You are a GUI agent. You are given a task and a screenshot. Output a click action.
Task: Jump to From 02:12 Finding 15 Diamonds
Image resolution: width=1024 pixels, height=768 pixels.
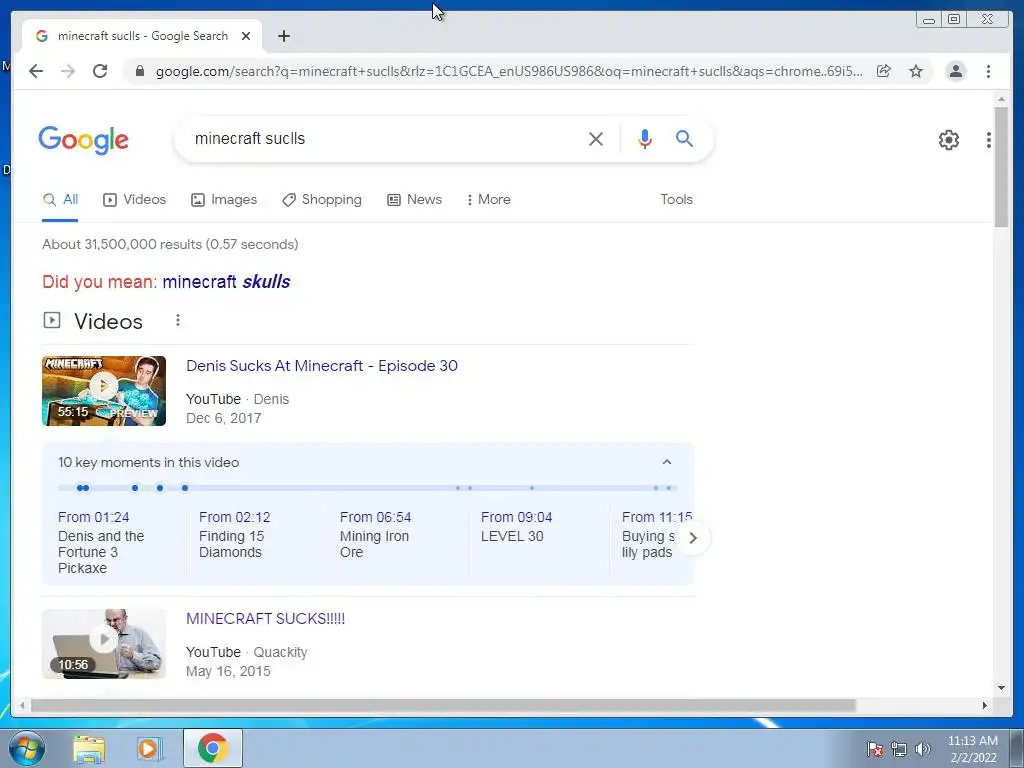pyautogui.click(x=235, y=535)
